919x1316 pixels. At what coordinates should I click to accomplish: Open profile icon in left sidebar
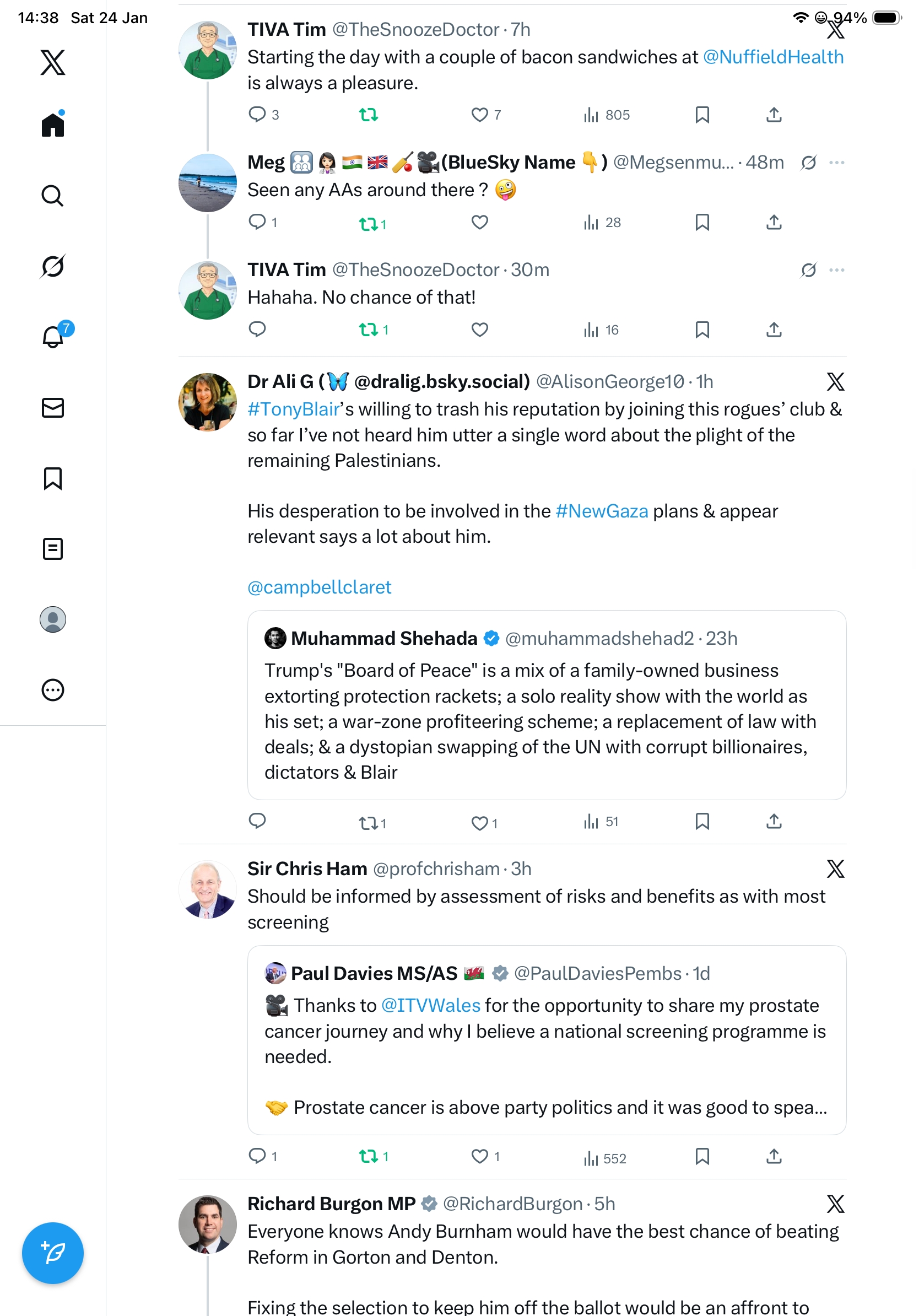coord(52,619)
